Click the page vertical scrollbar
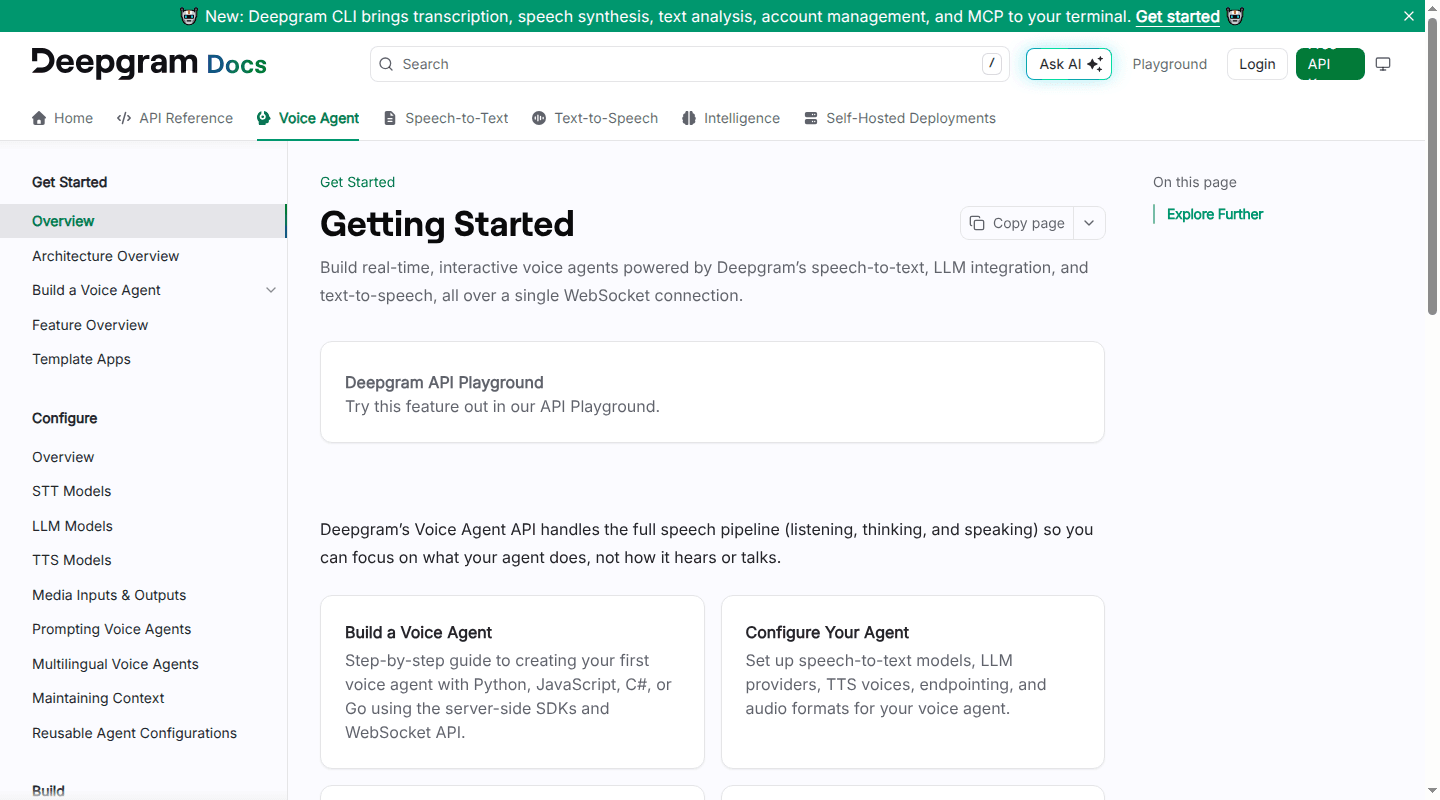Image resolution: width=1440 pixels, height=800 pixels. 1432,165
